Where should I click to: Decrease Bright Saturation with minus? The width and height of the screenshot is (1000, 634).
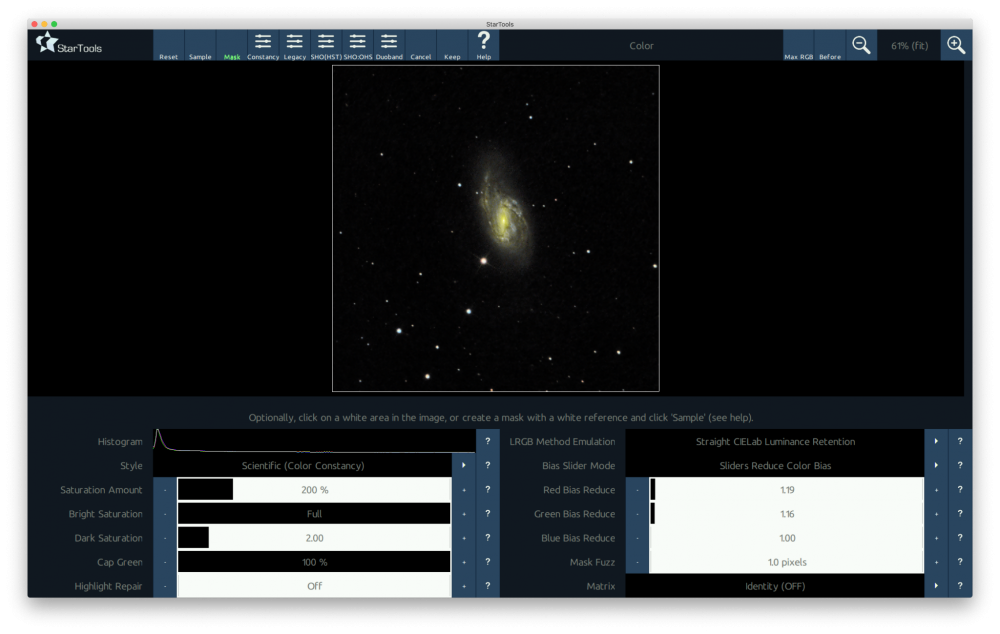tap(165, 514)
